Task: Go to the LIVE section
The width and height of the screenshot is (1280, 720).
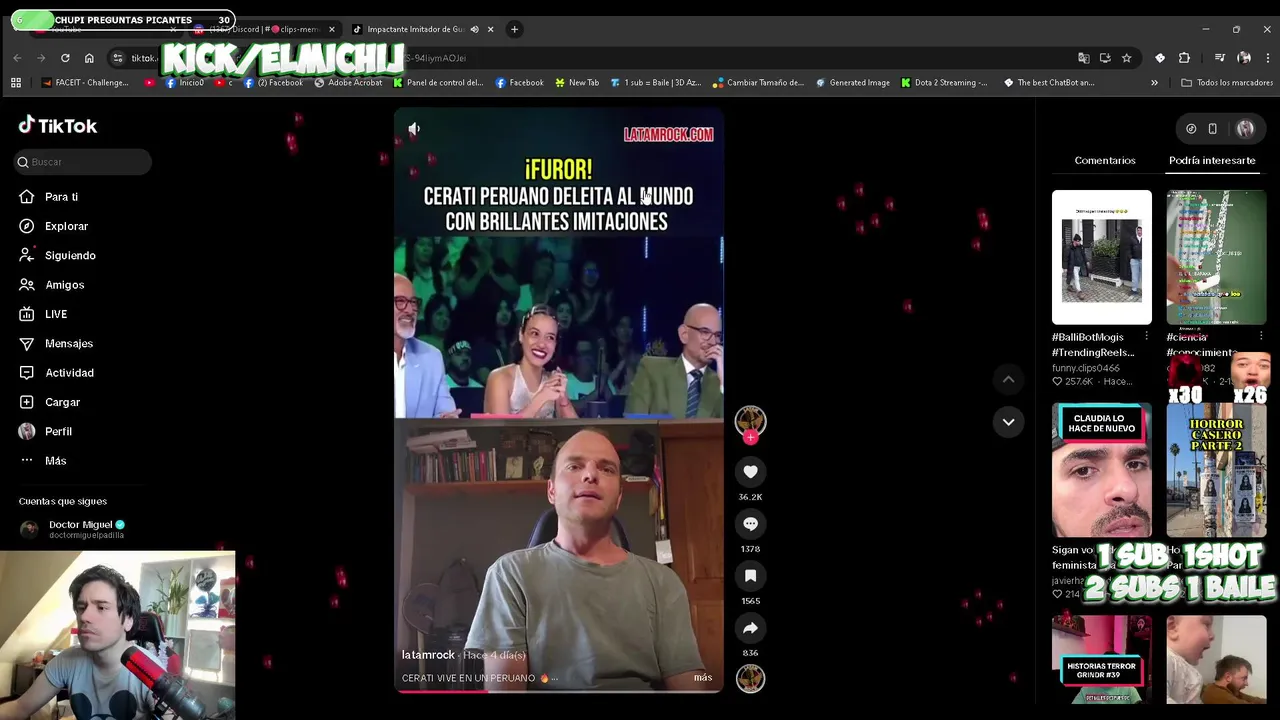Action: tap(55, 314)
